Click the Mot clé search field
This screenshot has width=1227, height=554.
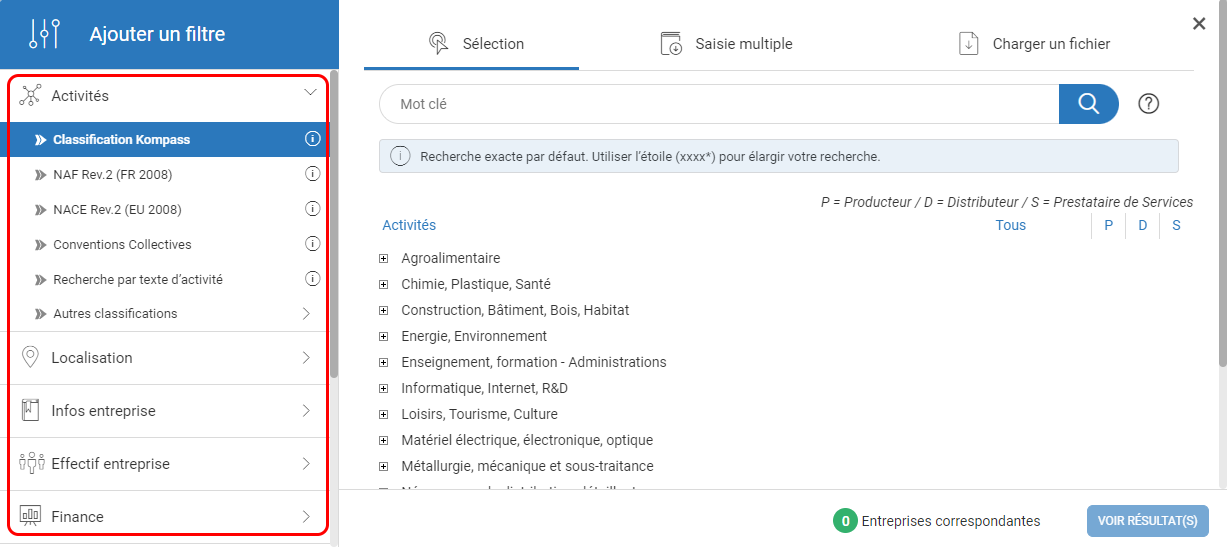pos(718,104)
